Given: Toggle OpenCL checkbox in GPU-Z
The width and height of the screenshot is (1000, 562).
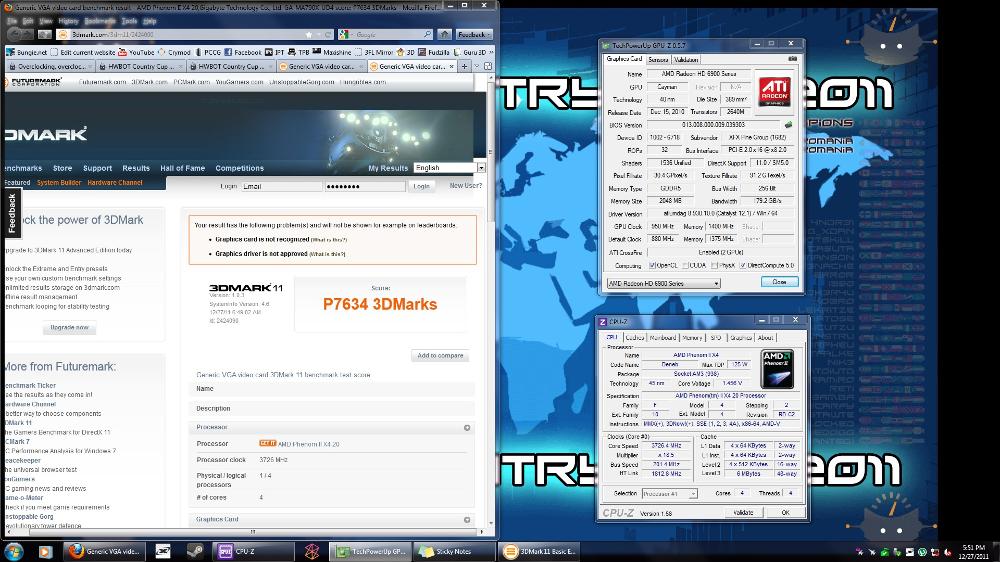Looking at the screenshot, I should [x=652, y=265].
